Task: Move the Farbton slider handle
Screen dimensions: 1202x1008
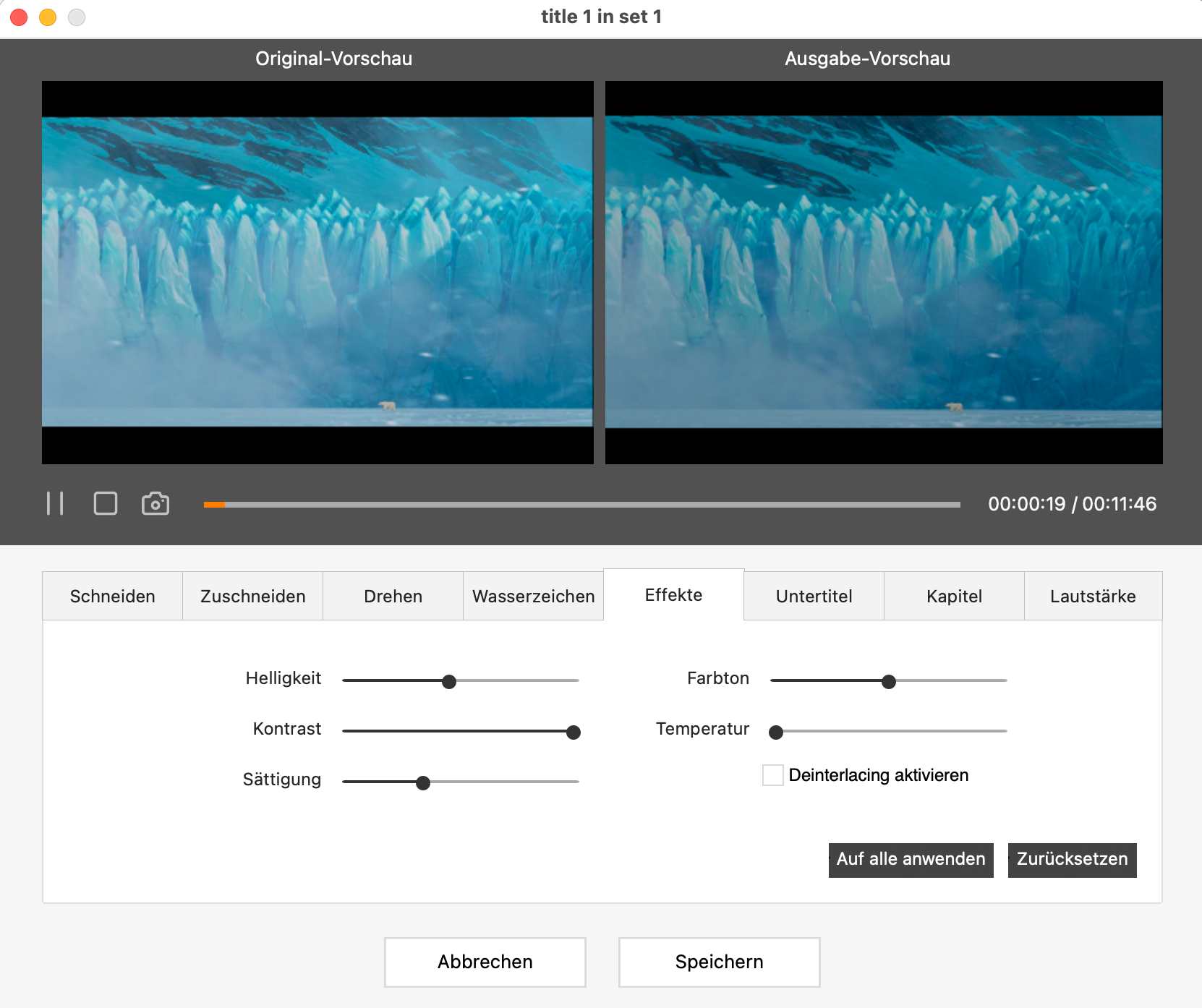Action: (x=890, y=680)
